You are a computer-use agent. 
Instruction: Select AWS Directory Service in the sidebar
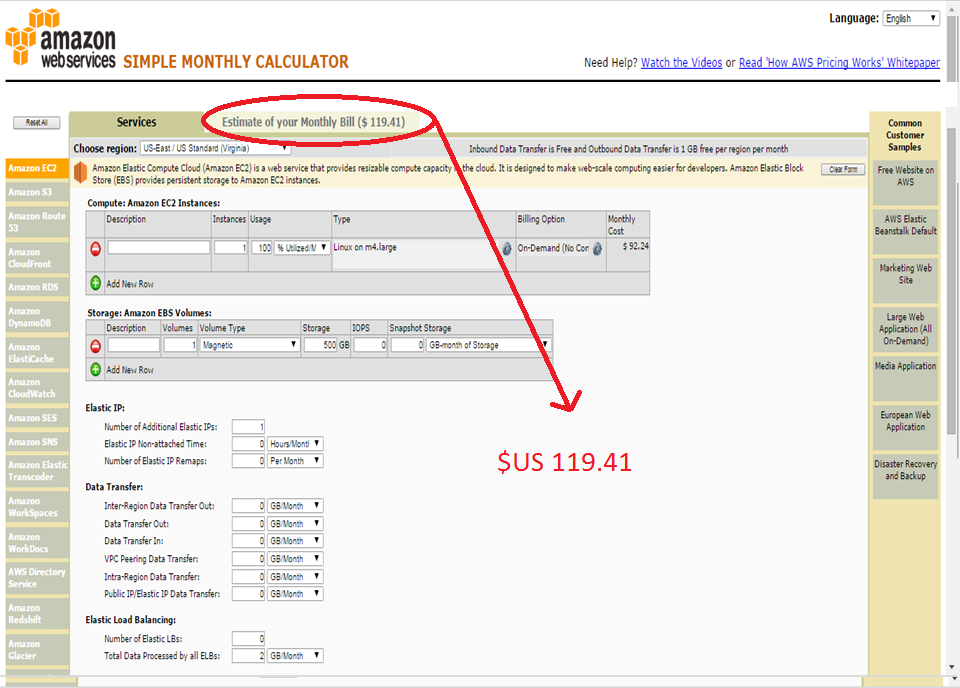point(37,578)
